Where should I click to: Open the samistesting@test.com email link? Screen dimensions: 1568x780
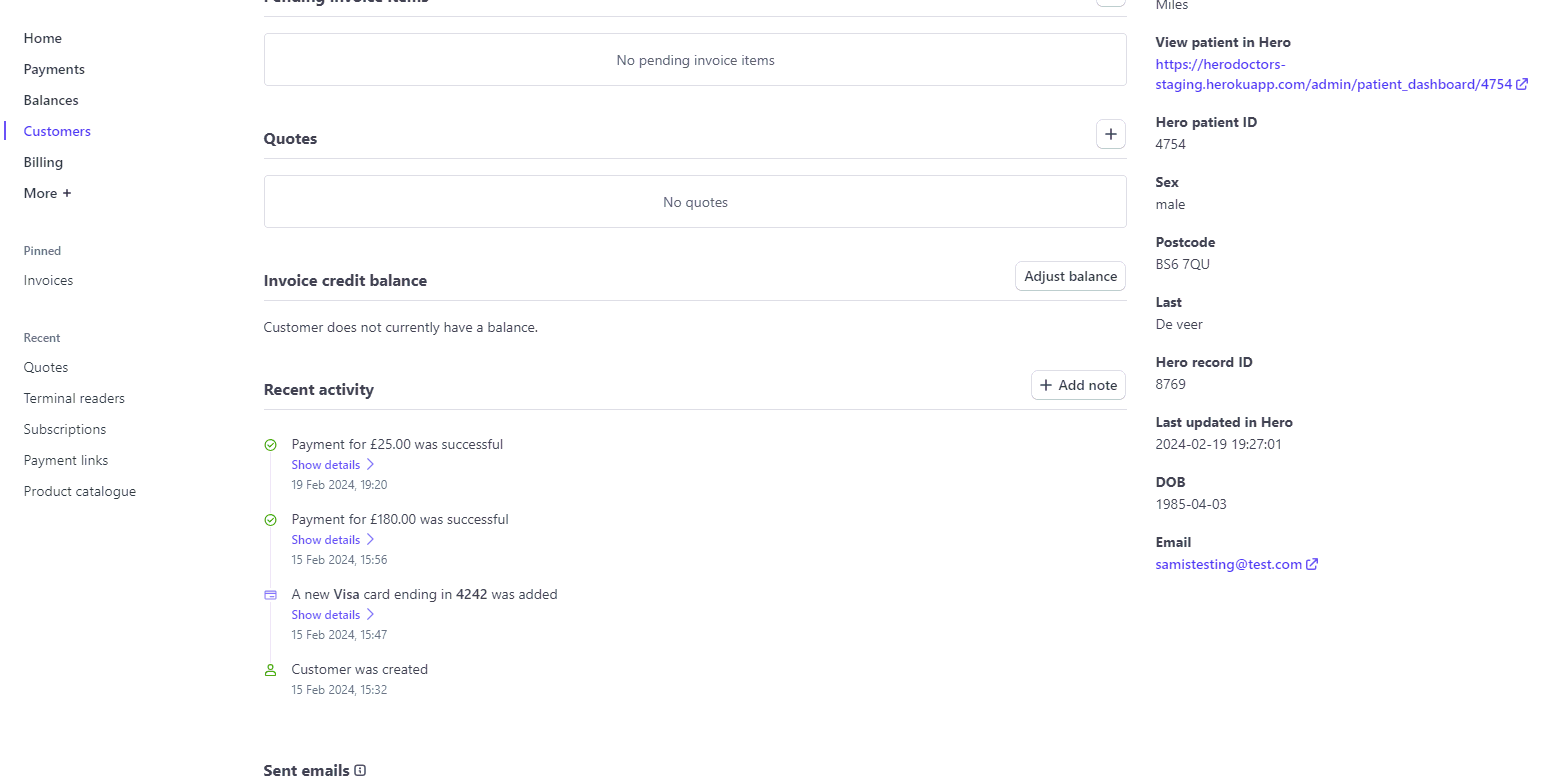coord(1228,564)
